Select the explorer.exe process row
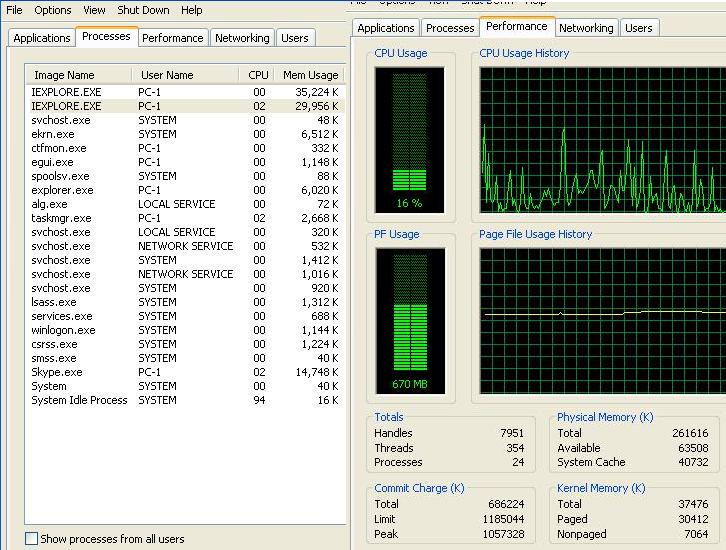Screen dimensions: 726x550 tap(62, 190)
